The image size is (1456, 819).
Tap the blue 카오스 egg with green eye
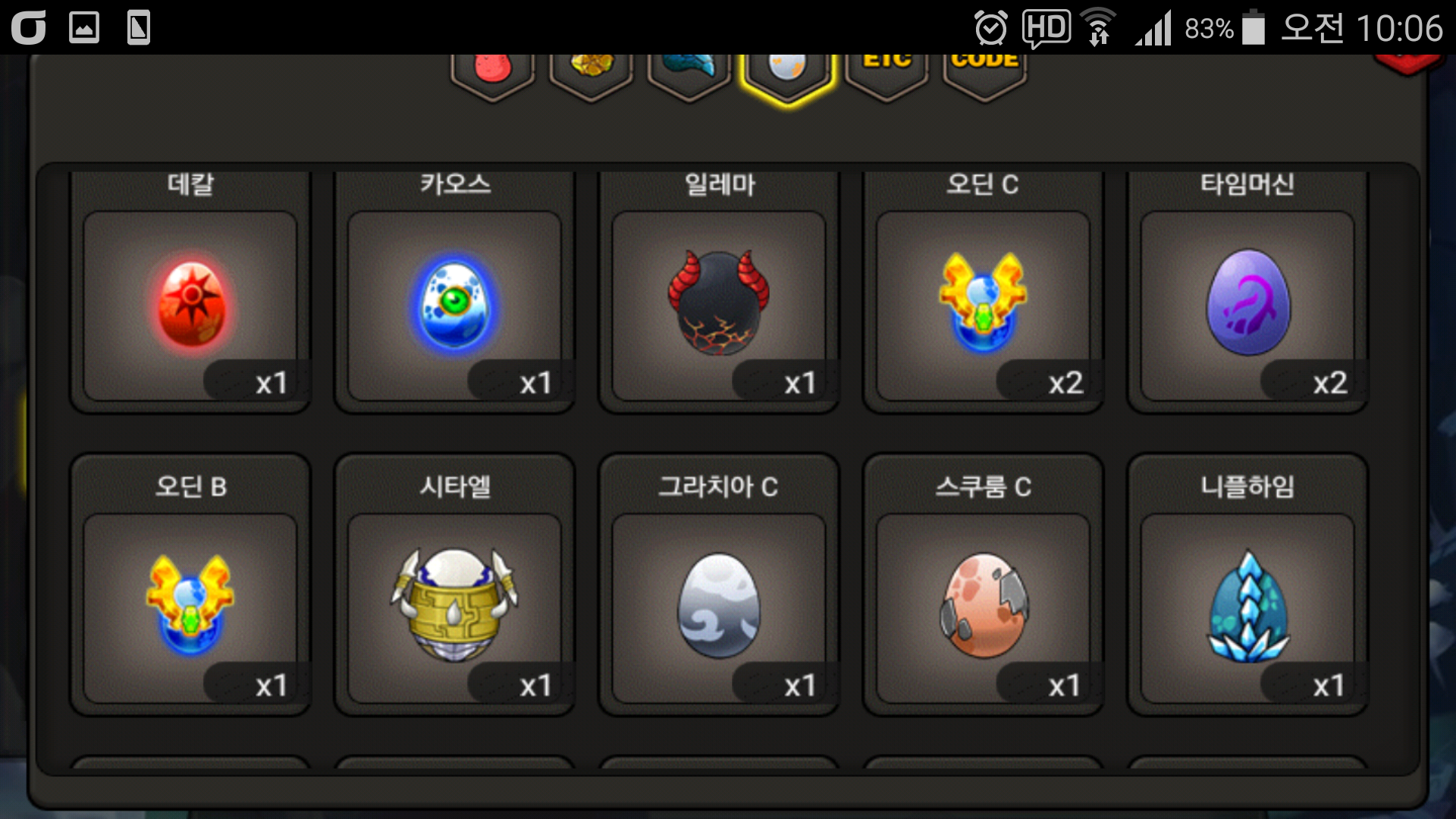coord(455,305)
